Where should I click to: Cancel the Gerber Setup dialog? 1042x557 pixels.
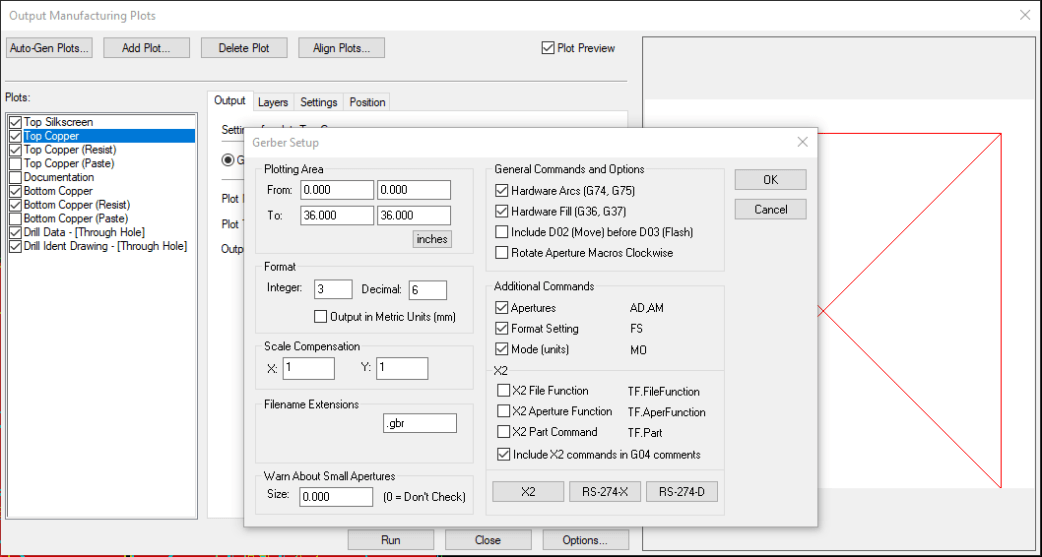[x=770, y=209]
